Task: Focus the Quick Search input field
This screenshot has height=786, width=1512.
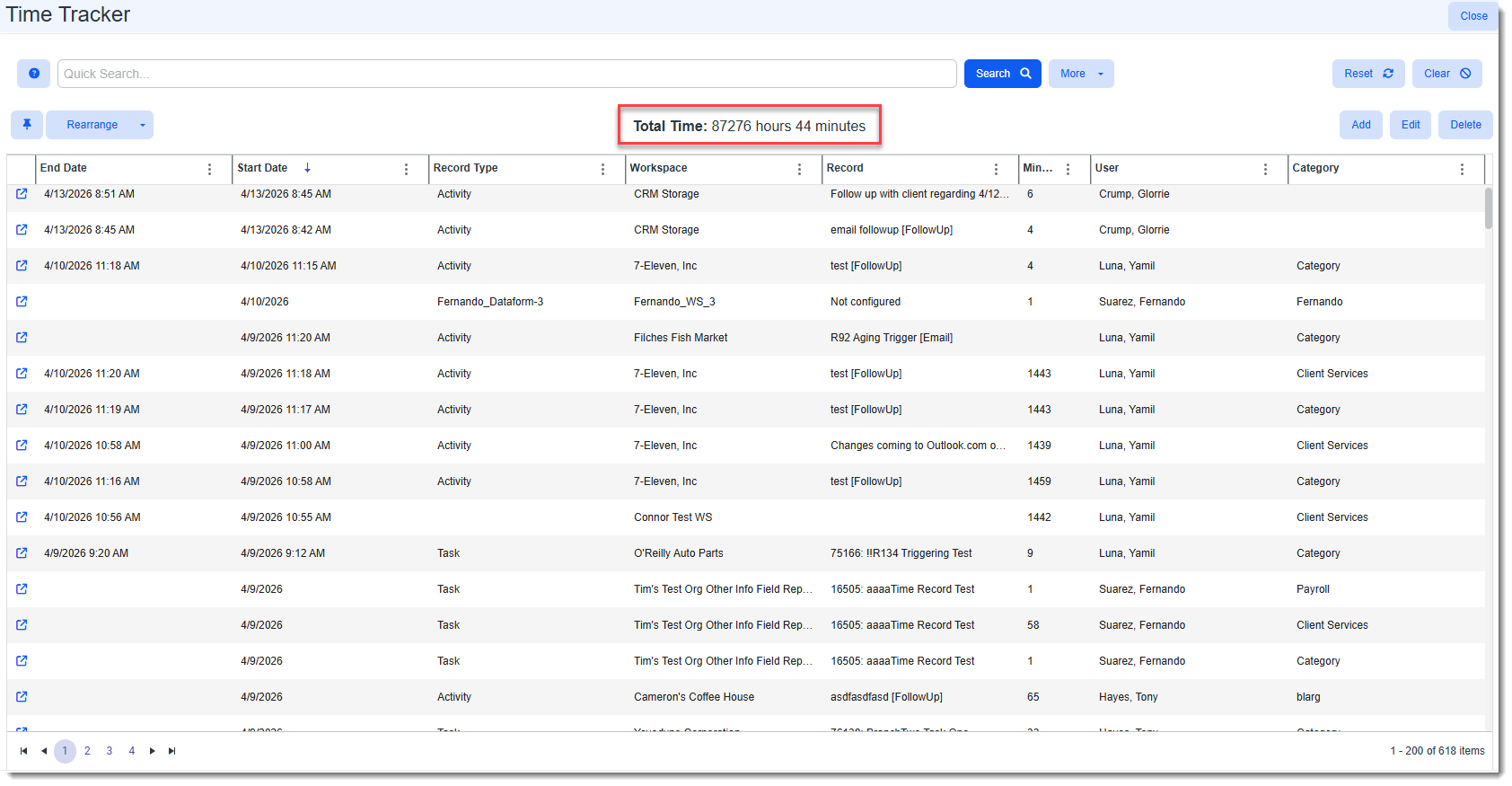Action: coord(507,74)
